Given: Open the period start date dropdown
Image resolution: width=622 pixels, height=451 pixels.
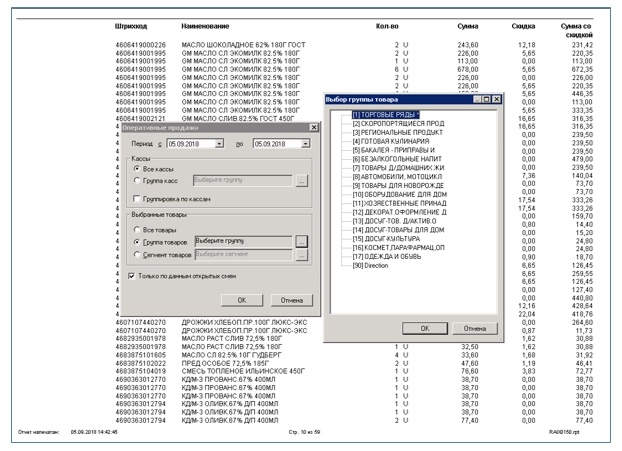Looking at the screenshot, I should click(219, 144).
